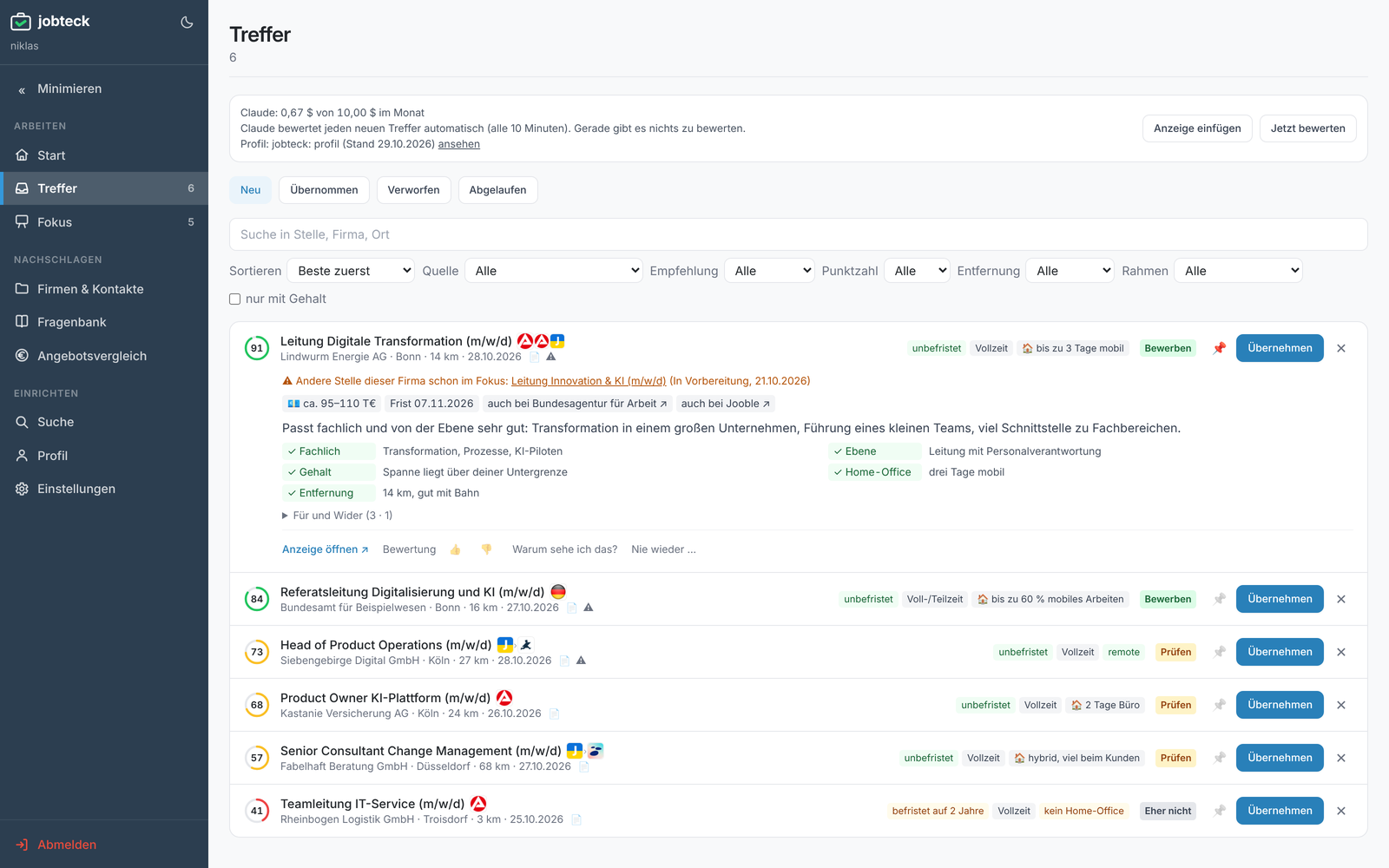1389x868 pixels.
Task: Enable 'nur mit Gehalt' checkbox
Action: coord(234,299)
